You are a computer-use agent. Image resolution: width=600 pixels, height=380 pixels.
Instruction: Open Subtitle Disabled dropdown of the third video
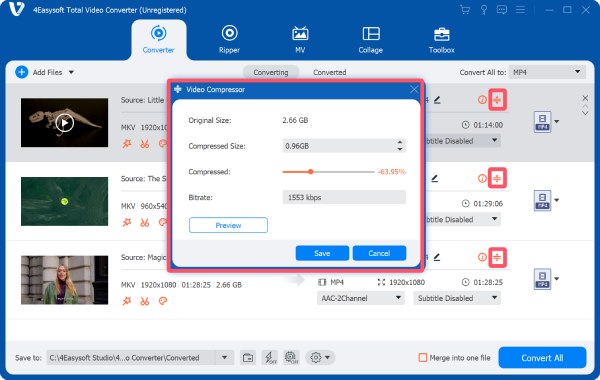tap(457, 298)
